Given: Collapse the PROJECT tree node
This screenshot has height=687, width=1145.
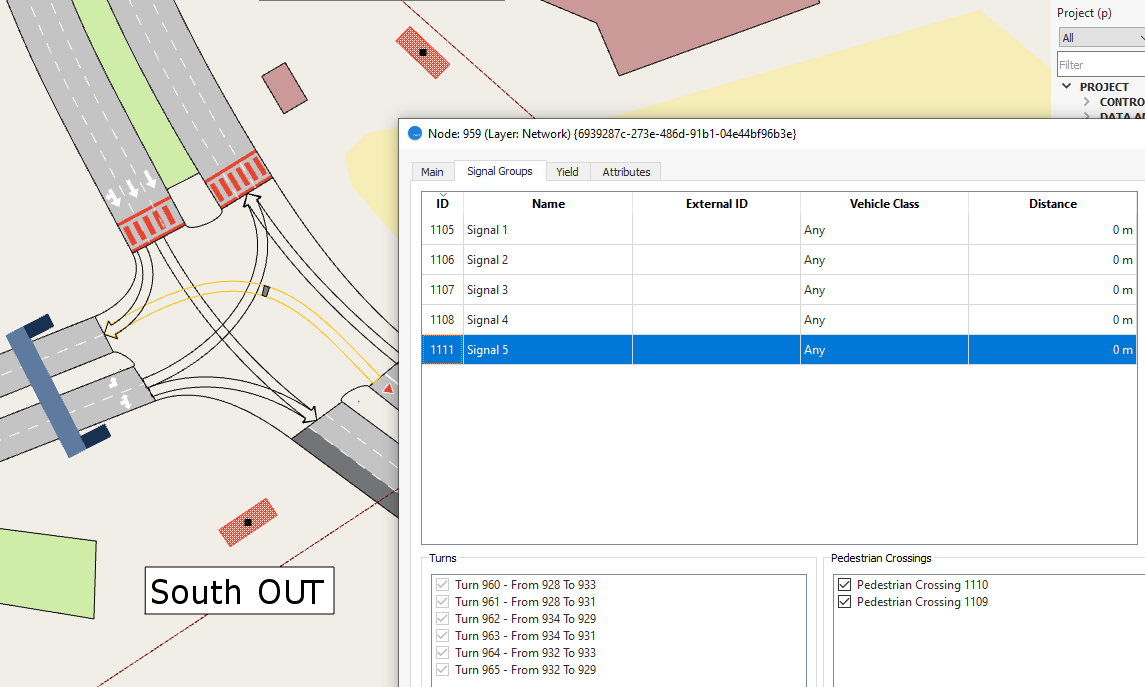Looking at the screenshot, I should pyautogui.click(x=1066, y=87).
